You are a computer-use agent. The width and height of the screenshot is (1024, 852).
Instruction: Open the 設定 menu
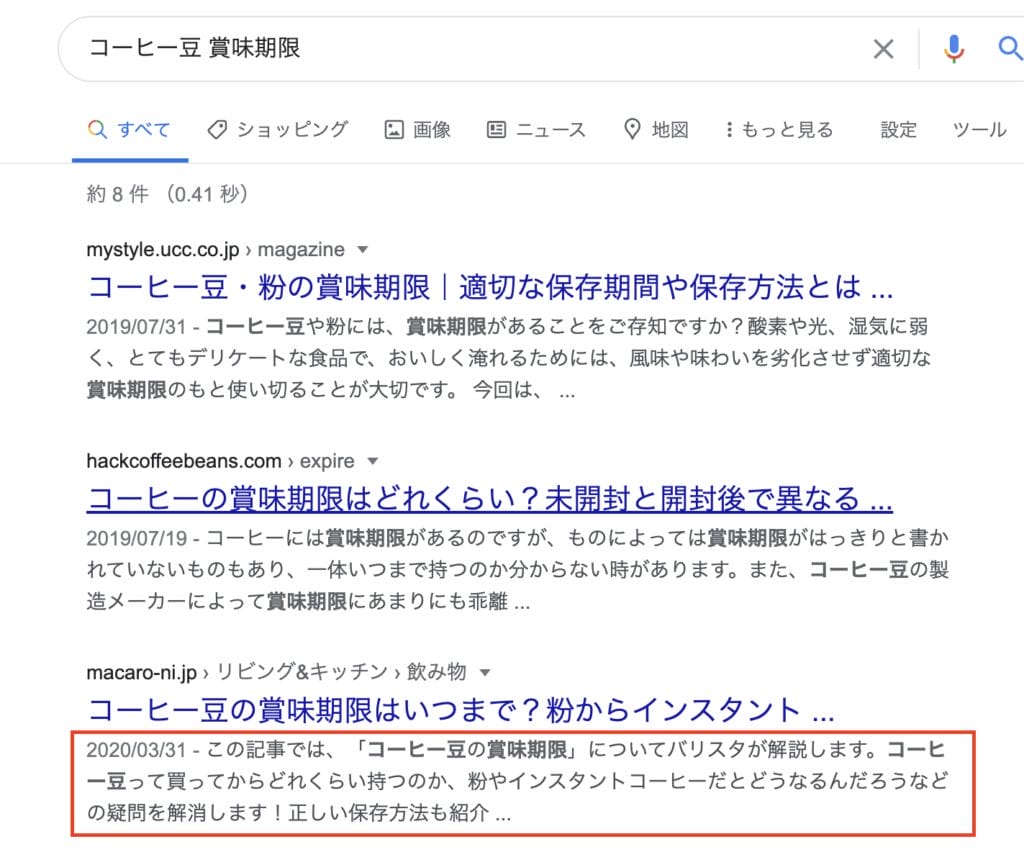tap(897, 129)
